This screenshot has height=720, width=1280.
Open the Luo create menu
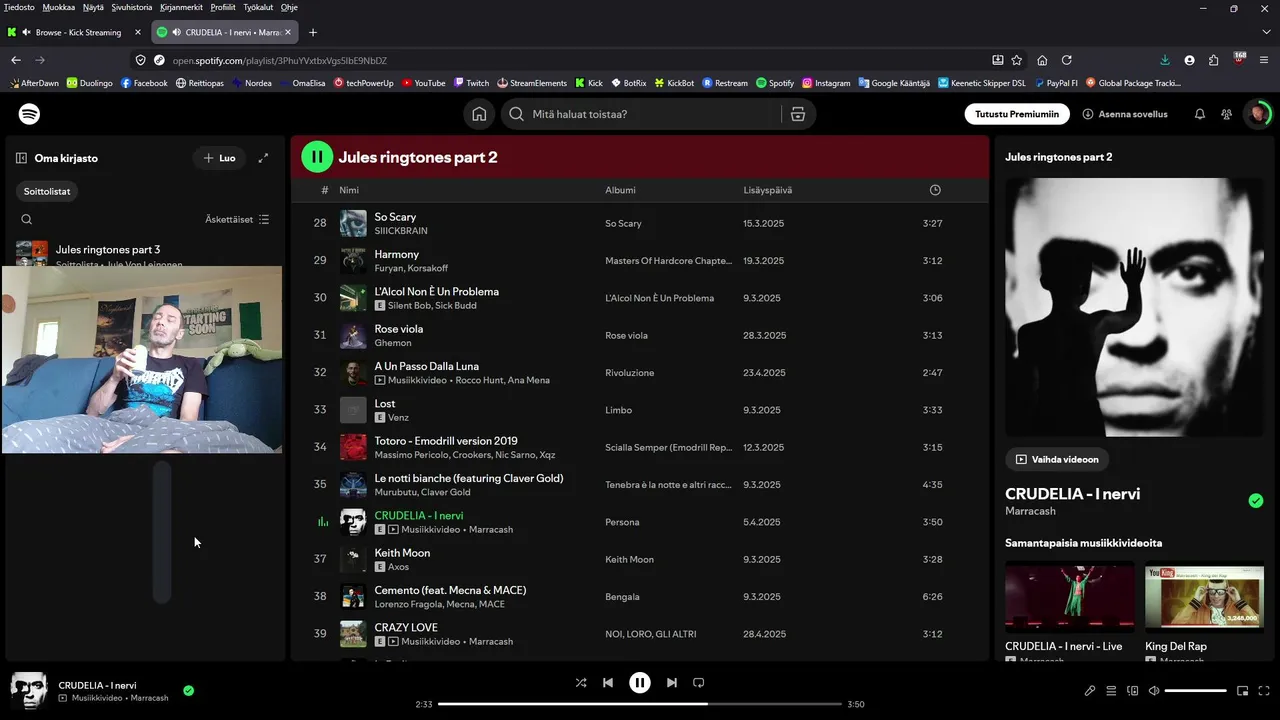(x=220, y=158)
